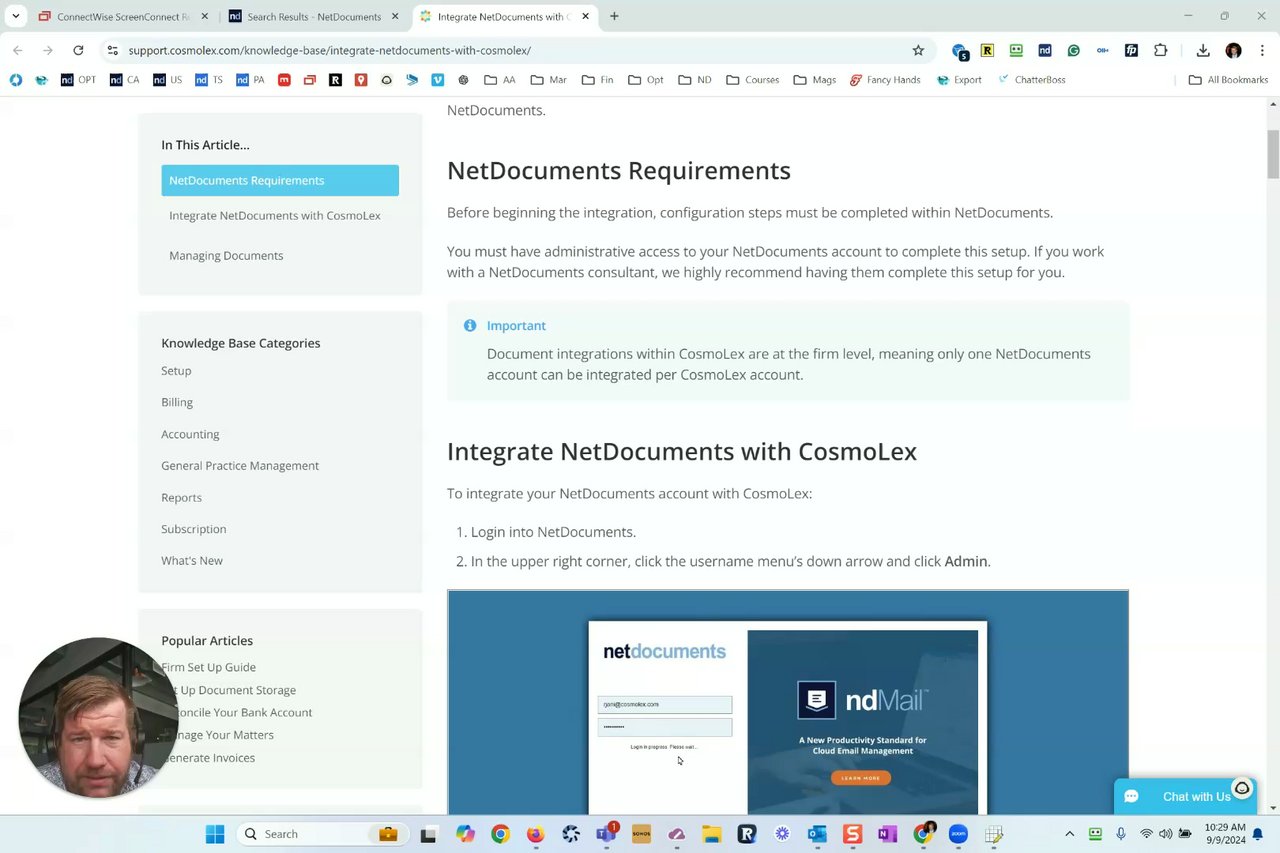Click the page vertical scrollbar thumb
This screenshot has height=853, width=1280.
(1273, 155)
